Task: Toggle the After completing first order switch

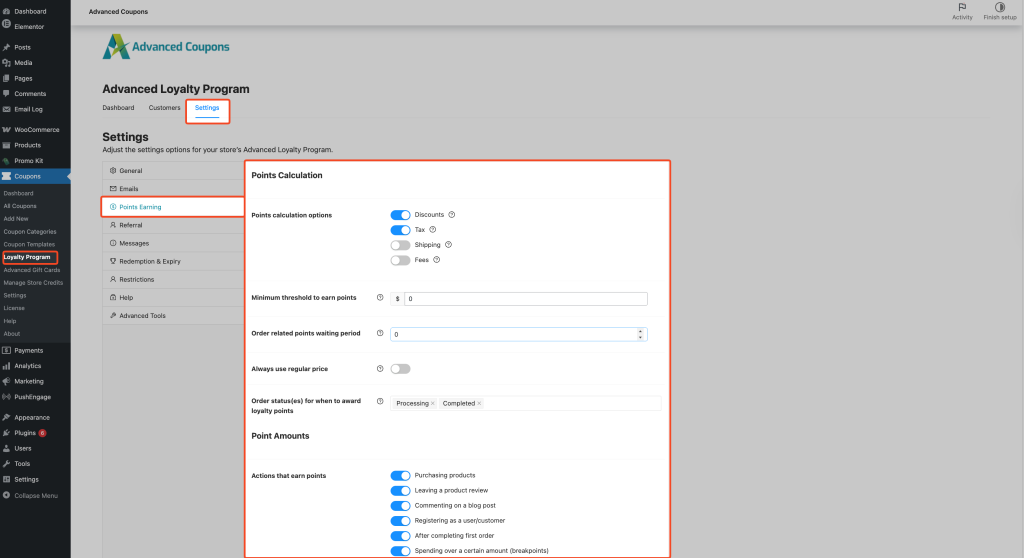Action: tap(400, 536)
